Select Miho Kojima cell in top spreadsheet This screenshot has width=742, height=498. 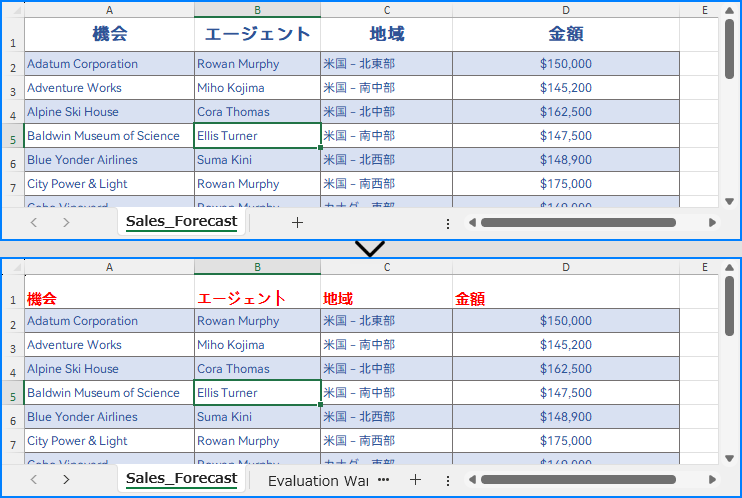[x=257, y=88]
